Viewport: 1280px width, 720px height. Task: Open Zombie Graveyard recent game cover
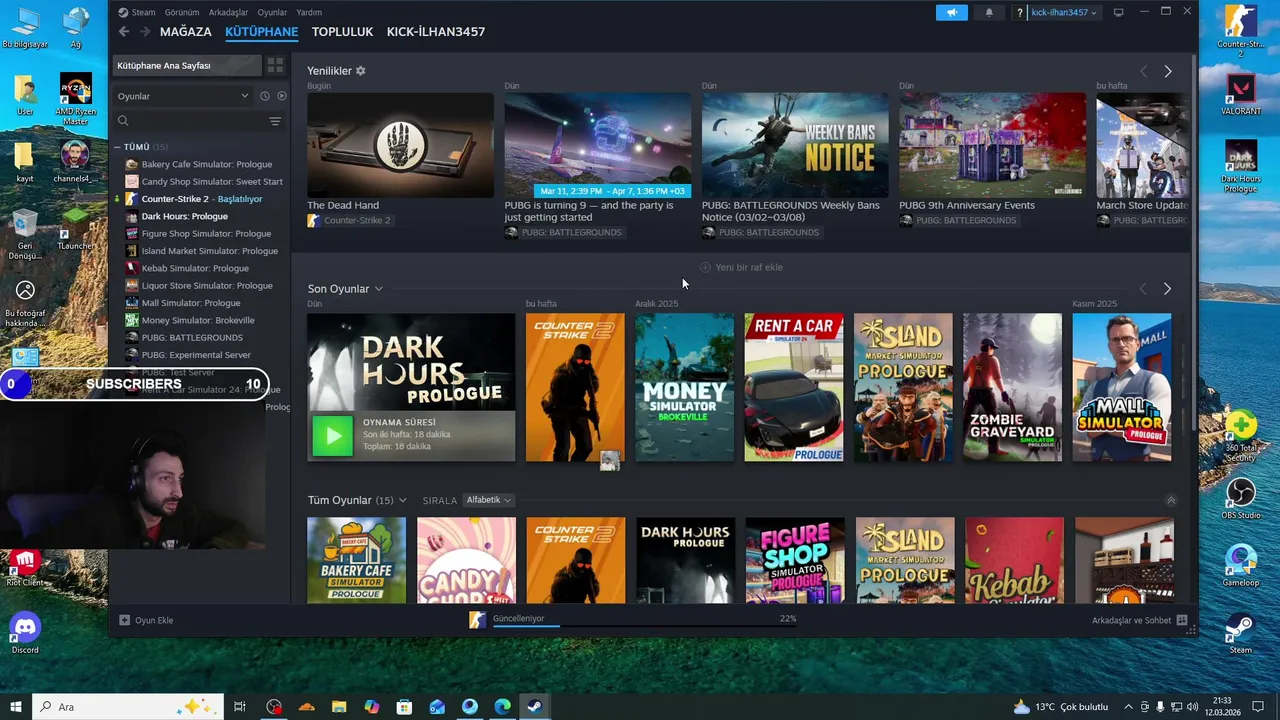[1012, 388]
